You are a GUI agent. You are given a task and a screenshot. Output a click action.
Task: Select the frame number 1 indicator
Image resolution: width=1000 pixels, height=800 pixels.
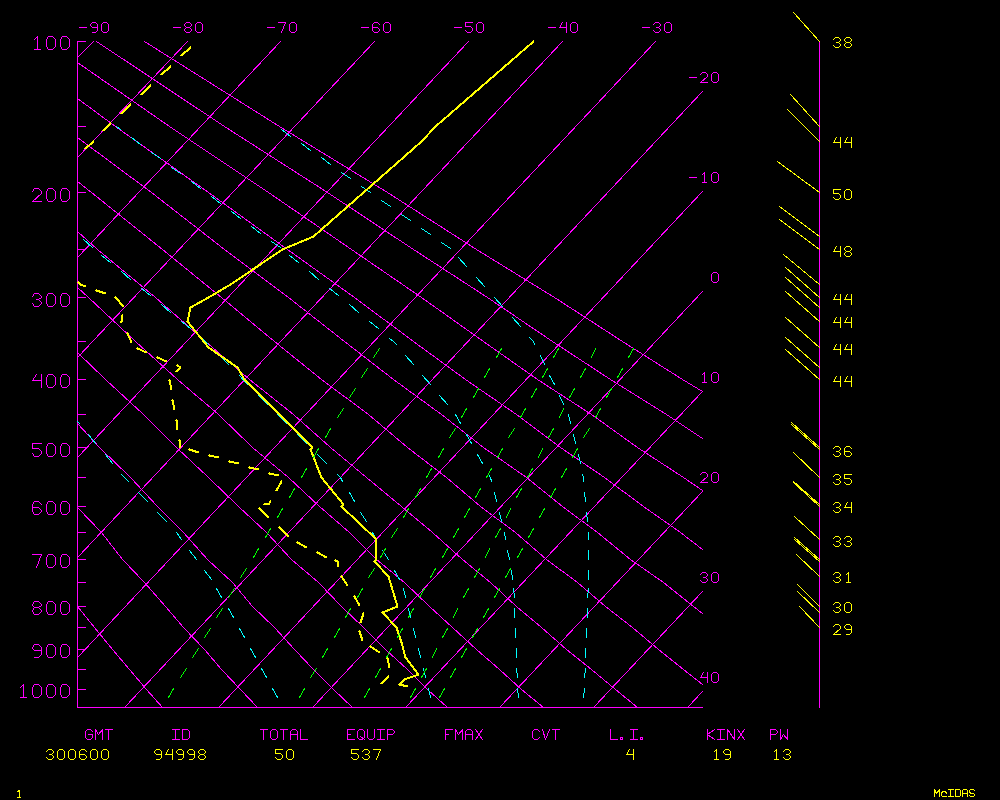pos(18,793)
